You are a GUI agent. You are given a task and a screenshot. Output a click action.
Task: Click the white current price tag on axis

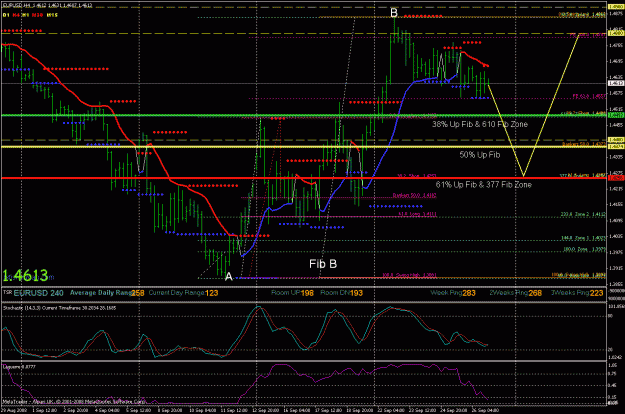tap(616, 83)
